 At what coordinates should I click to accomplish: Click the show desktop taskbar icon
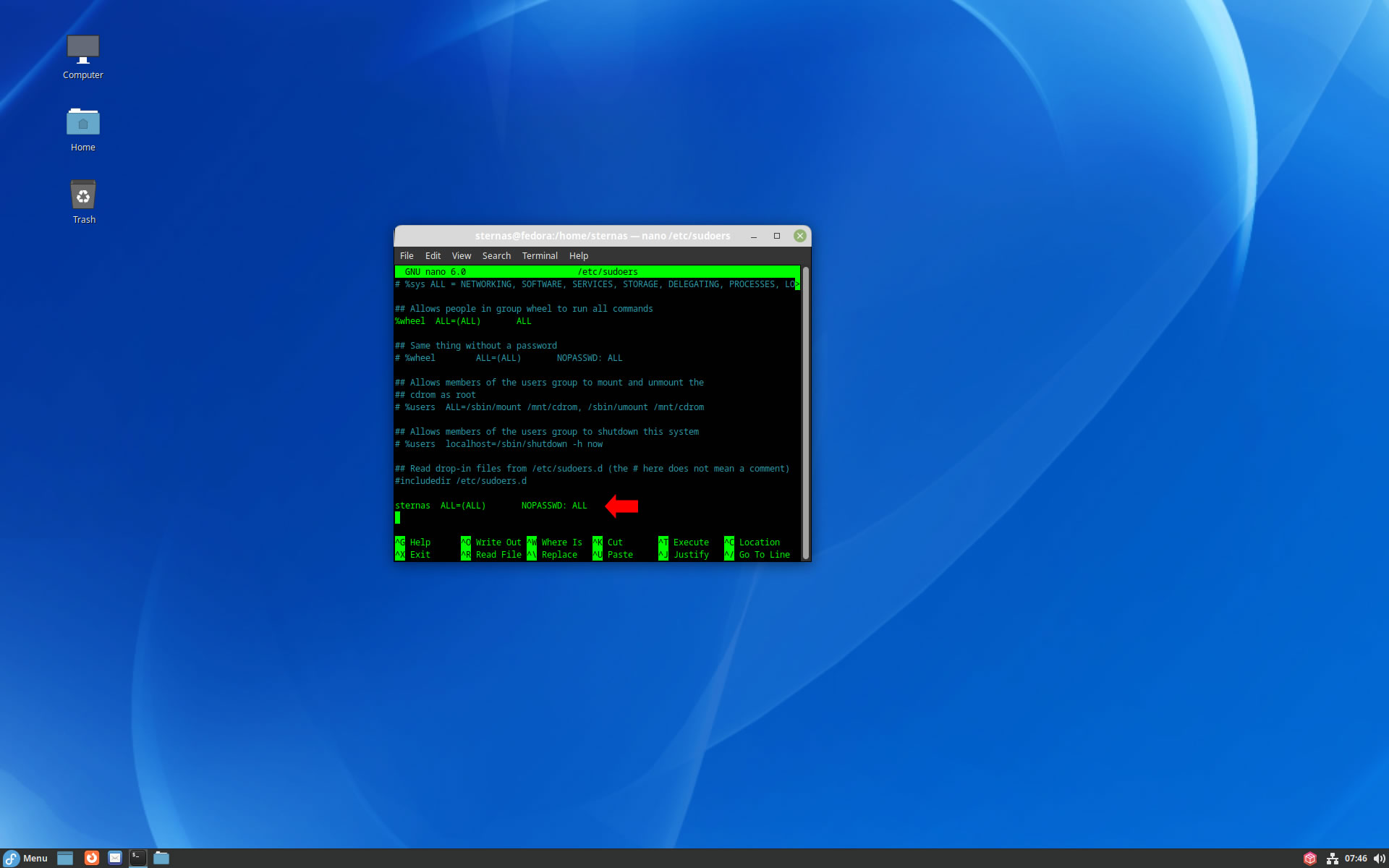click(x=65, y=858)
